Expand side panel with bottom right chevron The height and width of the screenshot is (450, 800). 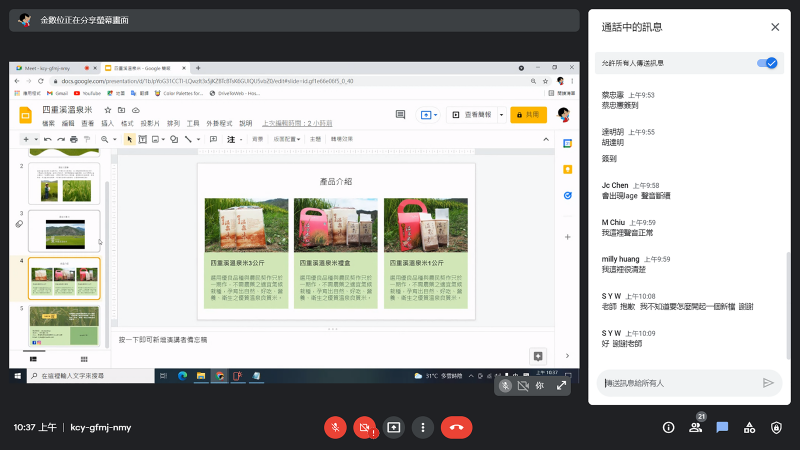567,356
